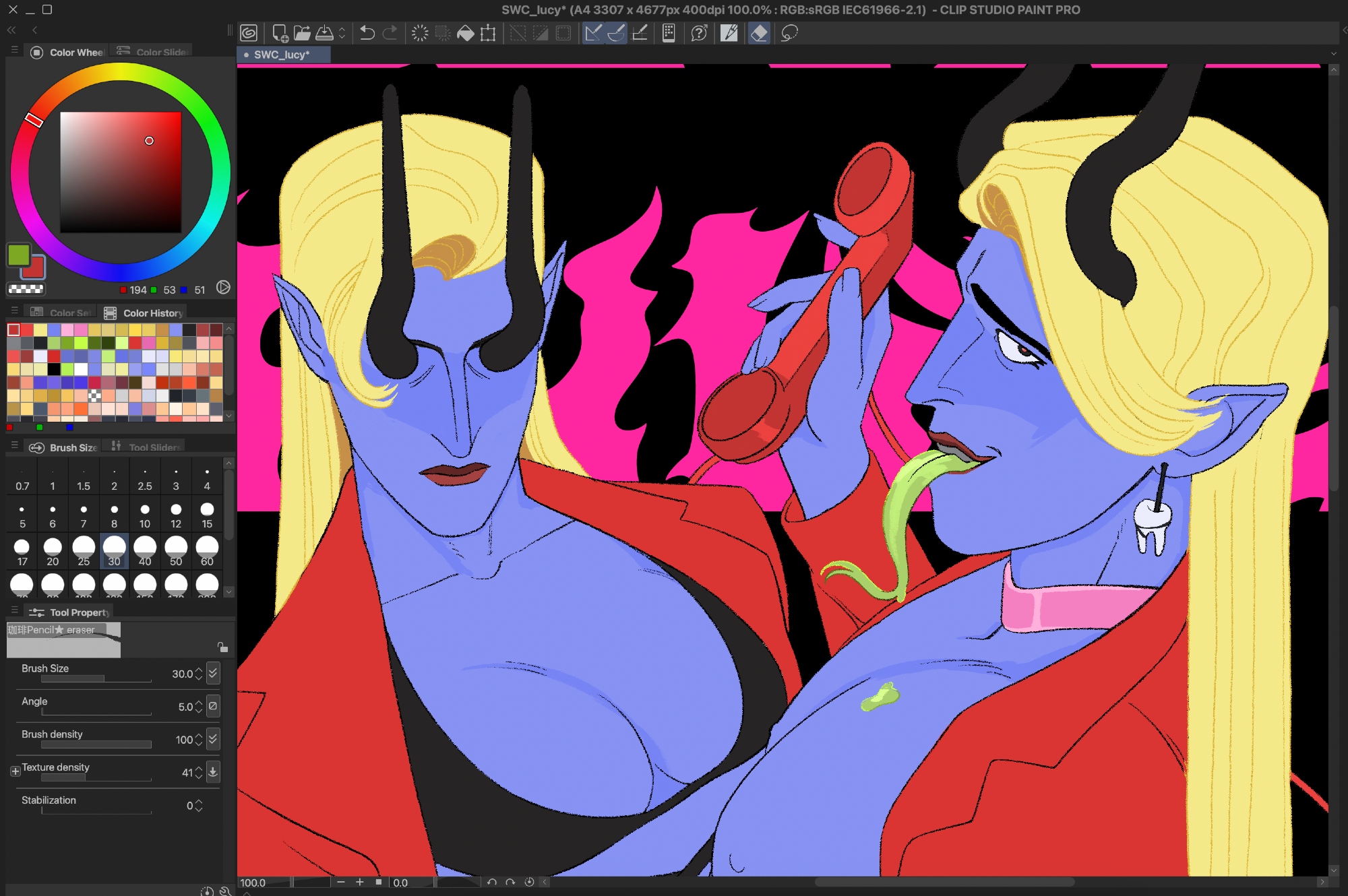Click the Open file folder icon
This screenshot has height=896, width=1348.
point(302,33)
